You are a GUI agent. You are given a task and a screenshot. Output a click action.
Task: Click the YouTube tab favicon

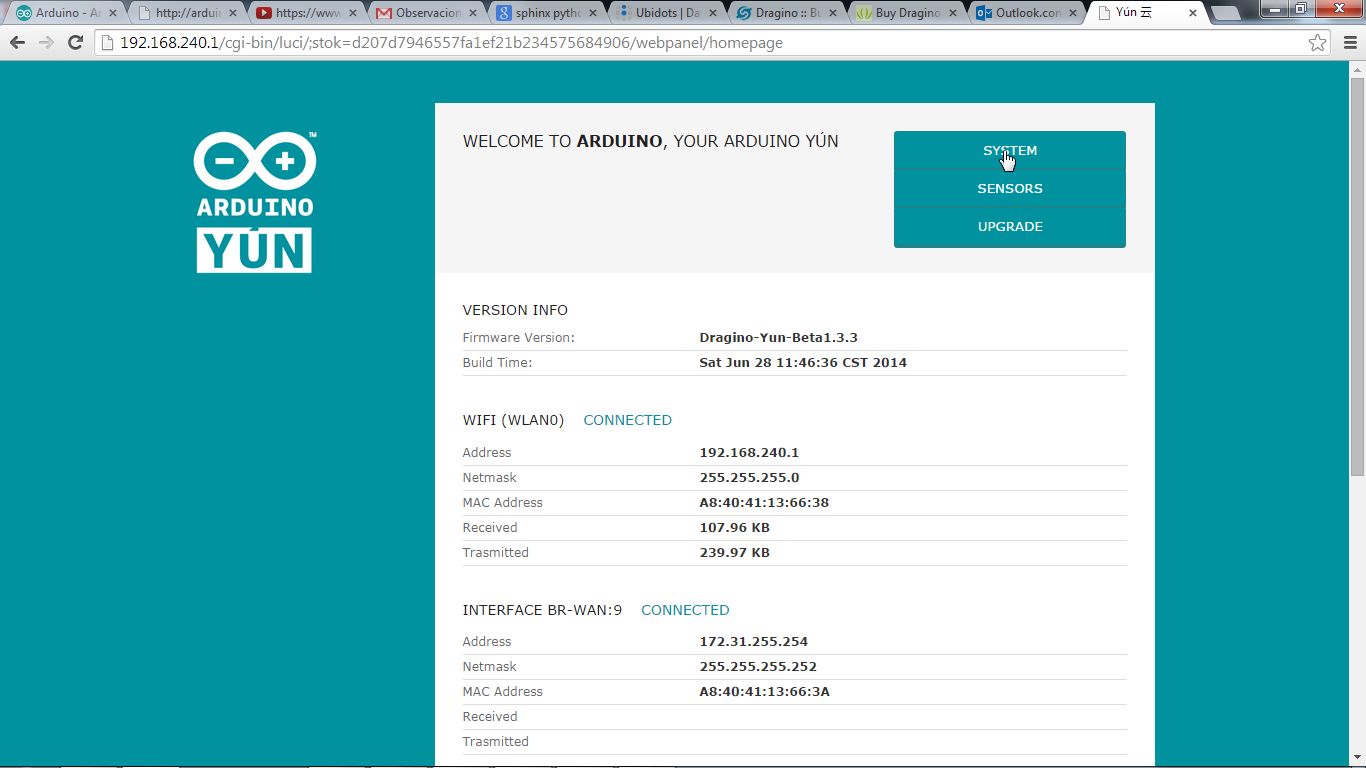point(264,14)
